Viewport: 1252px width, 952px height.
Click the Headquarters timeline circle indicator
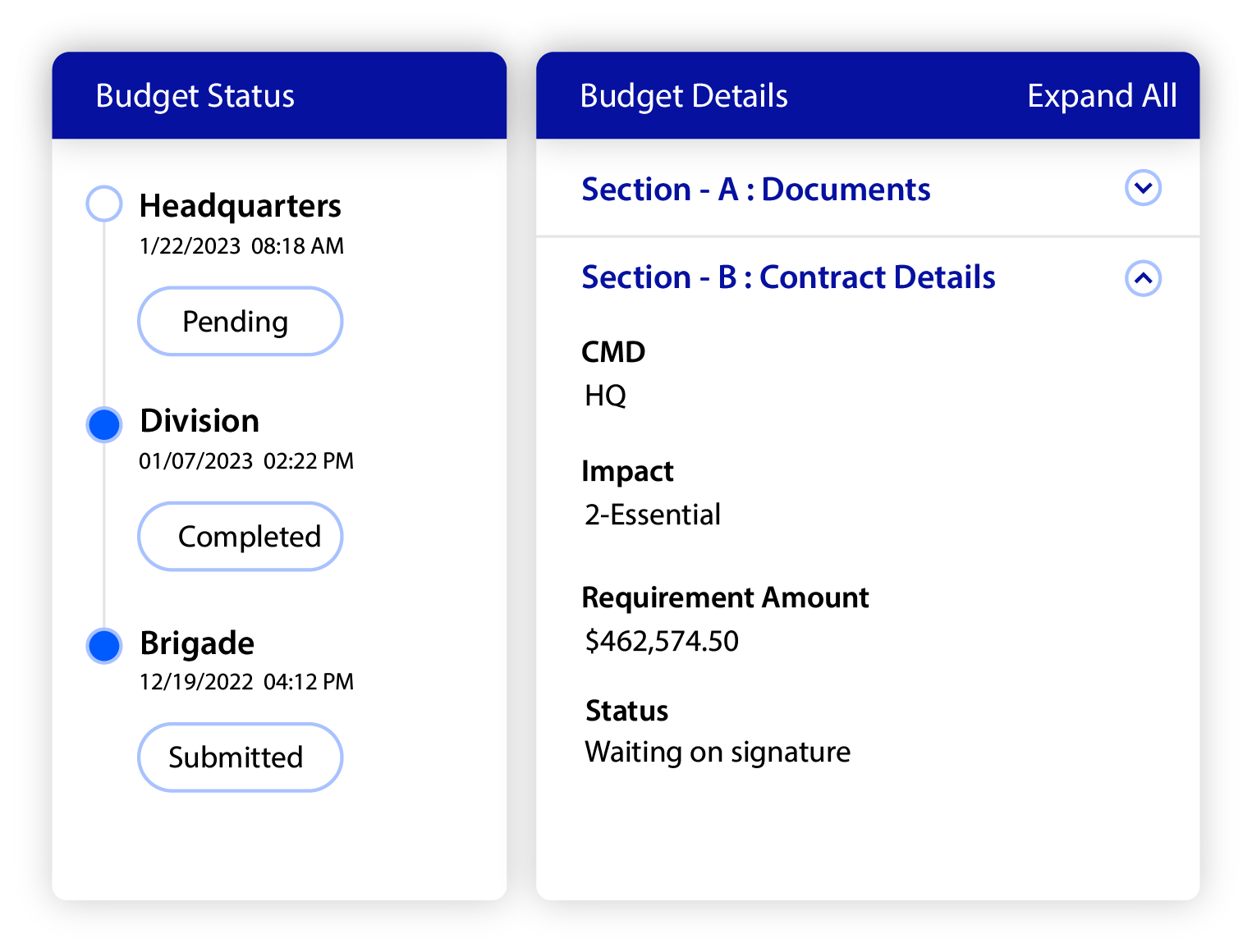[x=103, y=203]
